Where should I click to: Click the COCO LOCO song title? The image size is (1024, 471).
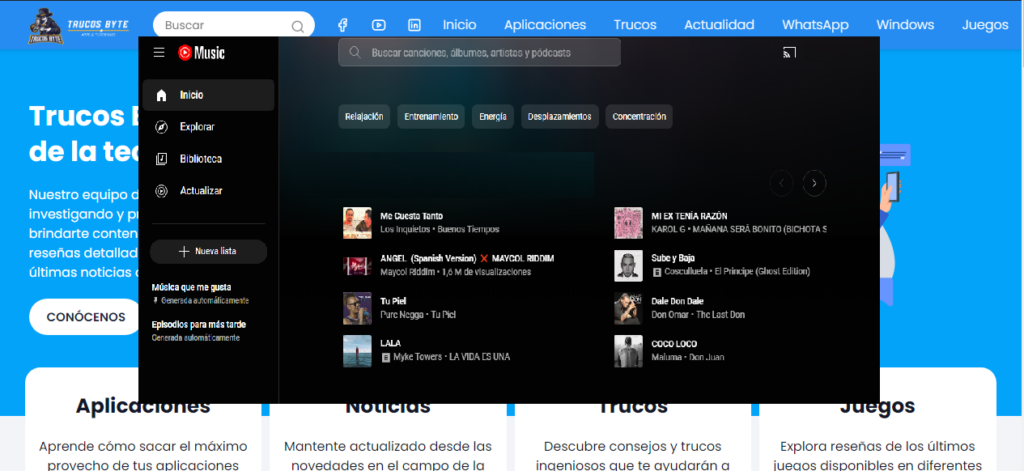674,344
